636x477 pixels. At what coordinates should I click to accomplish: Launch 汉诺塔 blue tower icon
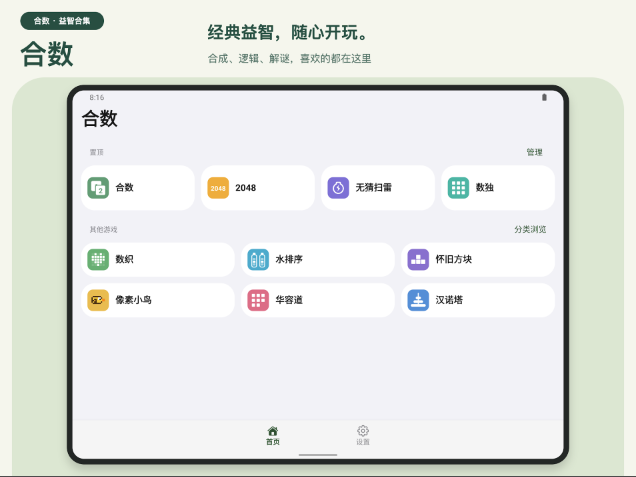pyautogui.click(x=418, y=300)
